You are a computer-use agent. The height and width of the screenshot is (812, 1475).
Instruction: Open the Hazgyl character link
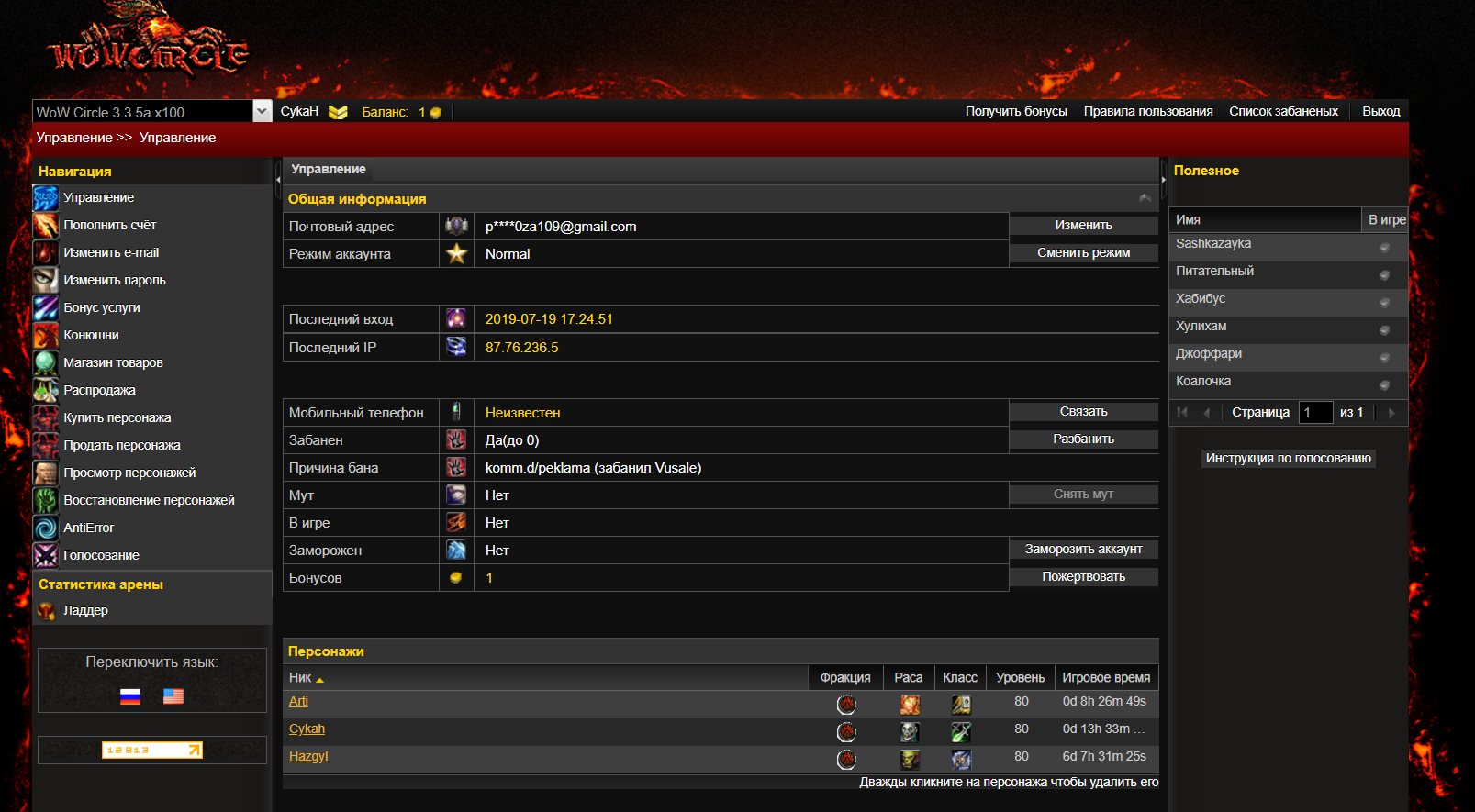point(308,756)
